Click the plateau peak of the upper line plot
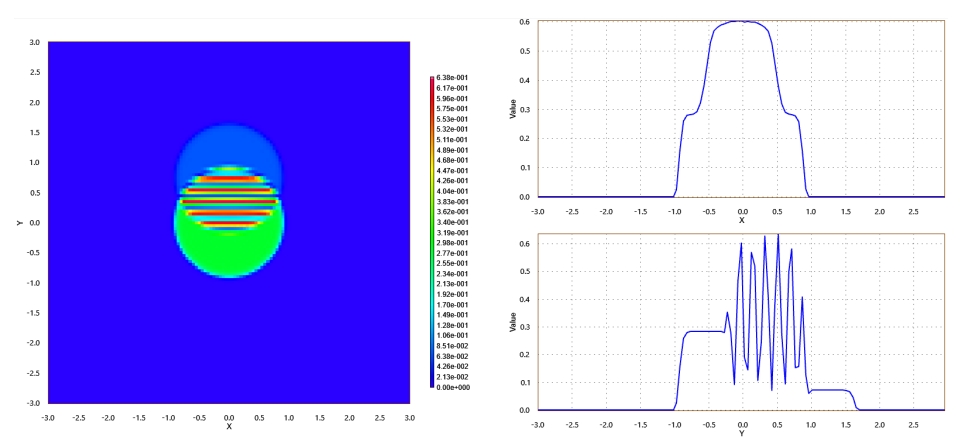The height and width of the screenshot is (448, 960). tap(741, 21)
